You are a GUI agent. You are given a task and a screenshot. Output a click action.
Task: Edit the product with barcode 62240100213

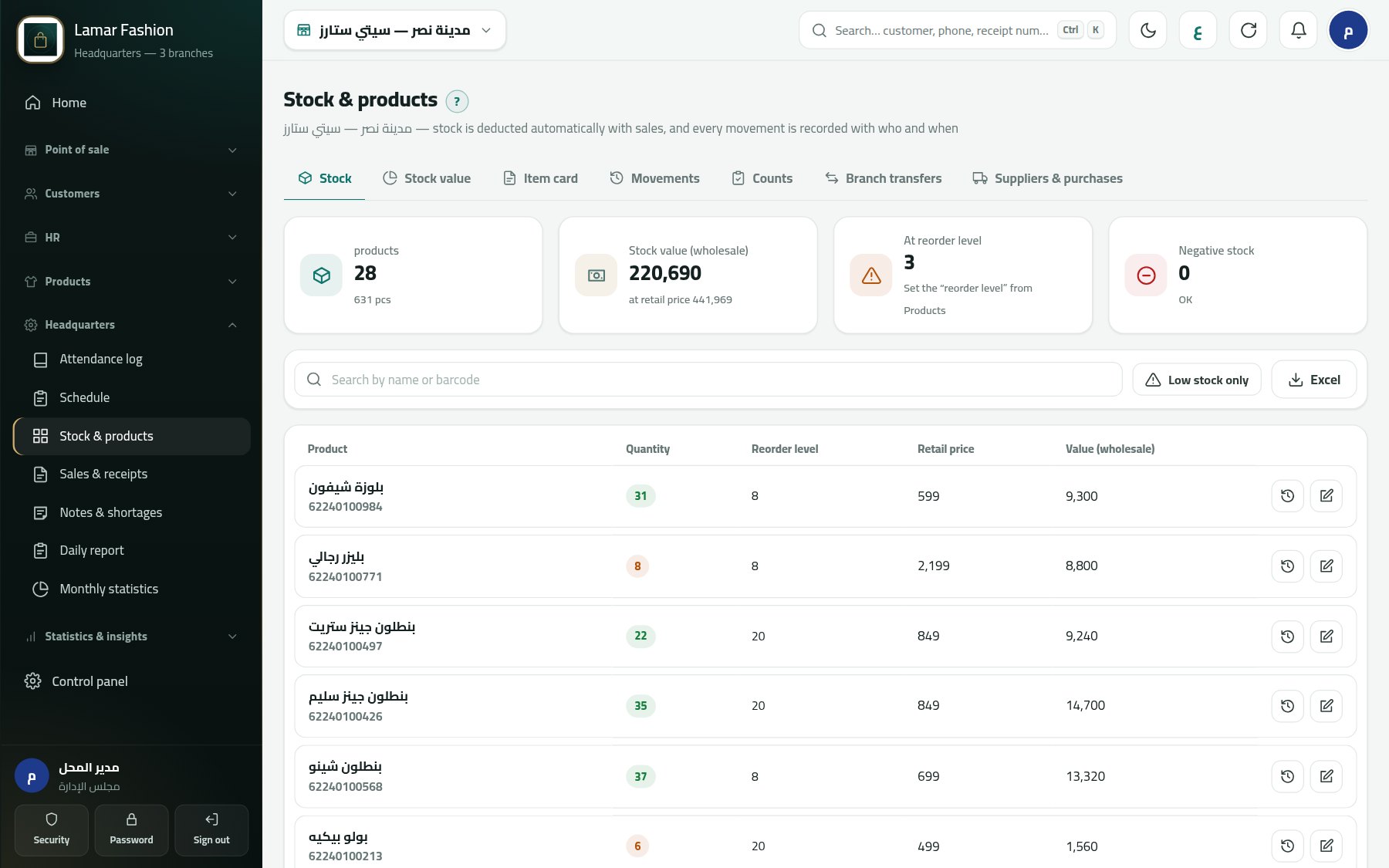(1326, 846)
